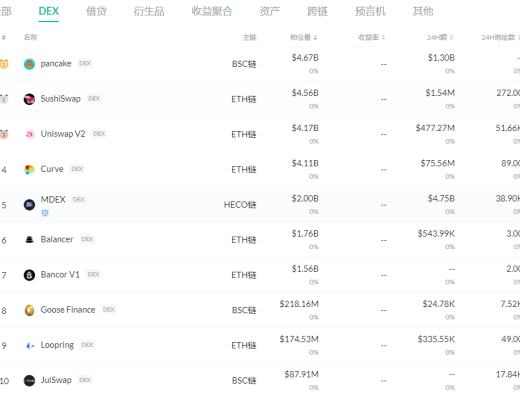Open the SushiSwap project link
This screenshot has width=520, height=400.
[60, 99]
